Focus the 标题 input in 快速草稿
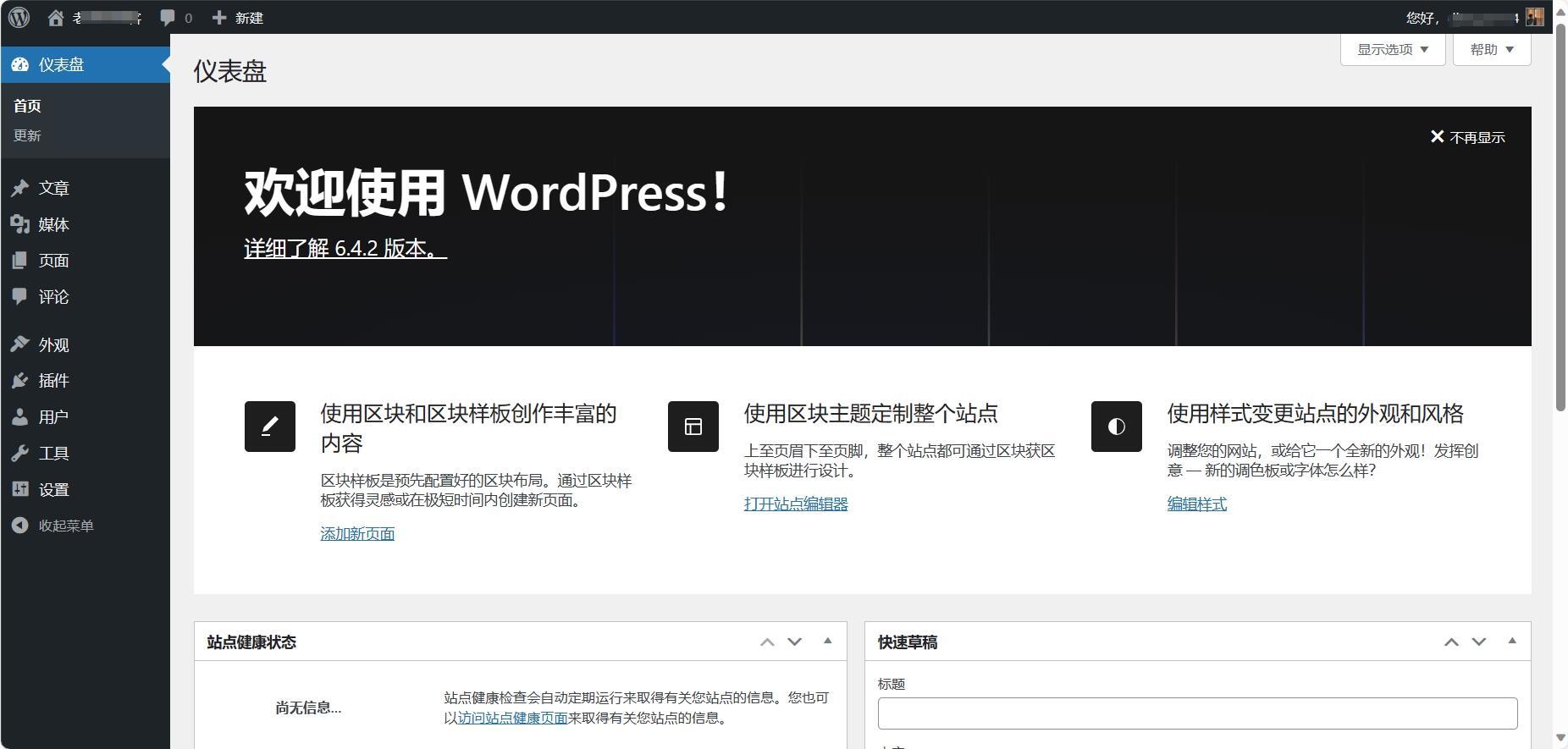The width and height of the screenshot is (1568, 749). click(x=1197, y=713)
